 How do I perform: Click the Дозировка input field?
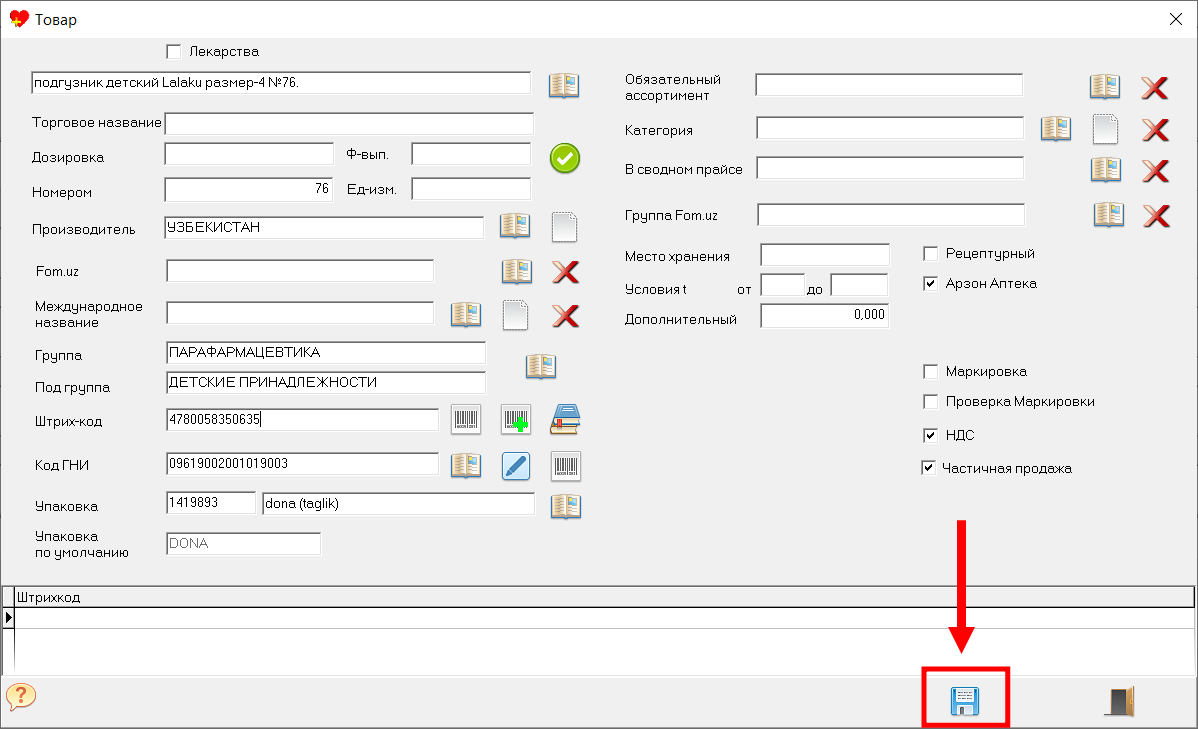pyautogui.click(x=249, y=154)
